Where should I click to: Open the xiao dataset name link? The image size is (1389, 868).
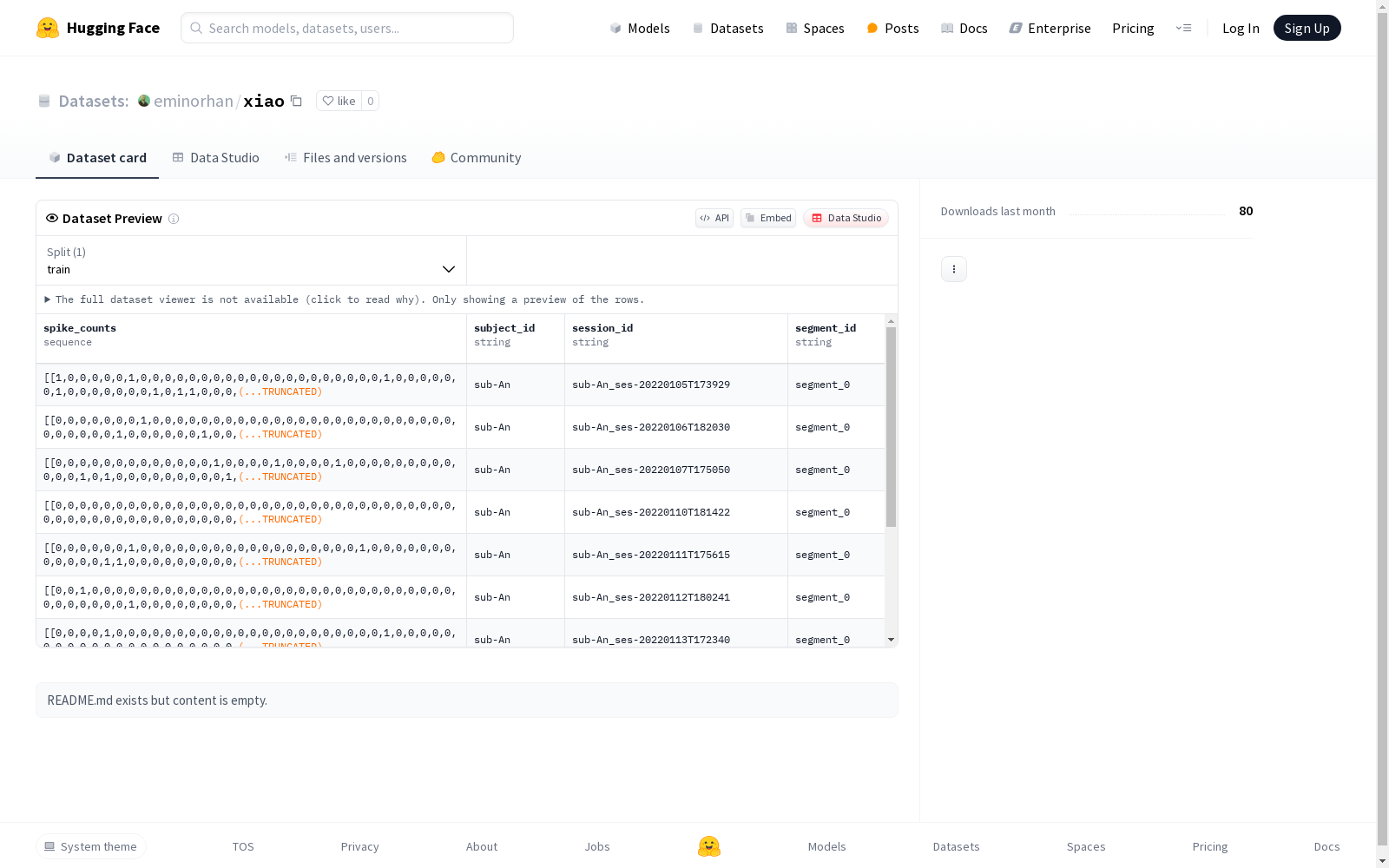point(264,101)
